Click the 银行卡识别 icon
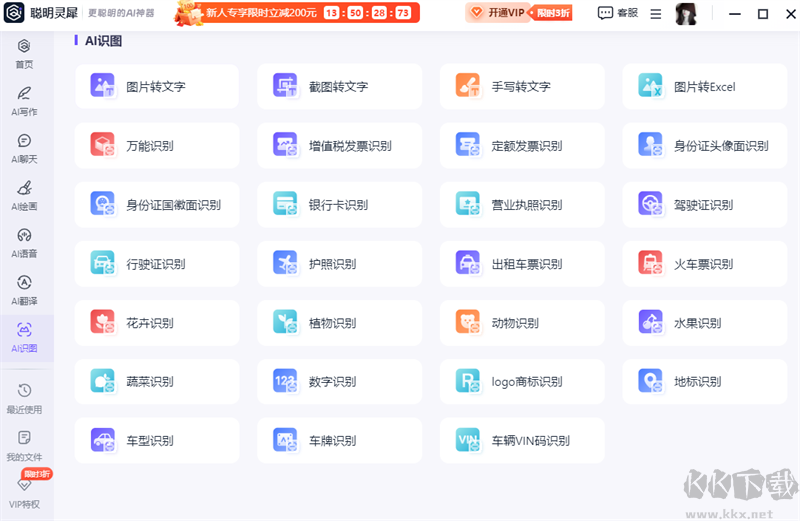The height and width of the screenshot is (521, 800). (x=285, y=204)
